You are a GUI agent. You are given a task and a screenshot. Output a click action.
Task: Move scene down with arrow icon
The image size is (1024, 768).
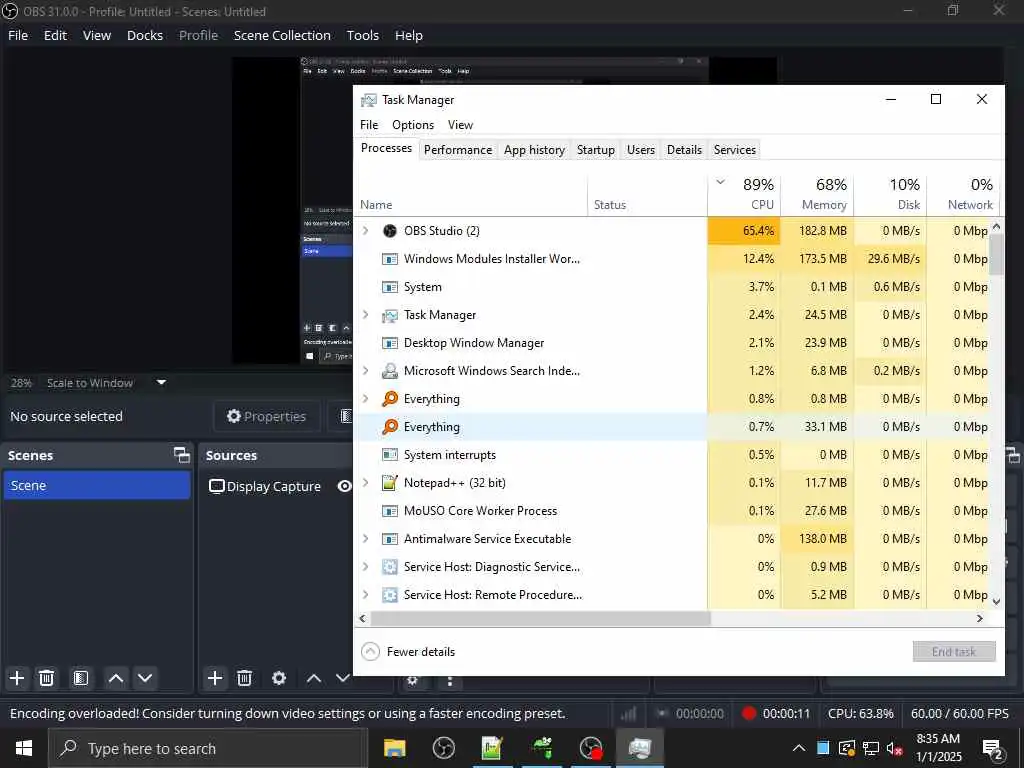tap(145, 678)
